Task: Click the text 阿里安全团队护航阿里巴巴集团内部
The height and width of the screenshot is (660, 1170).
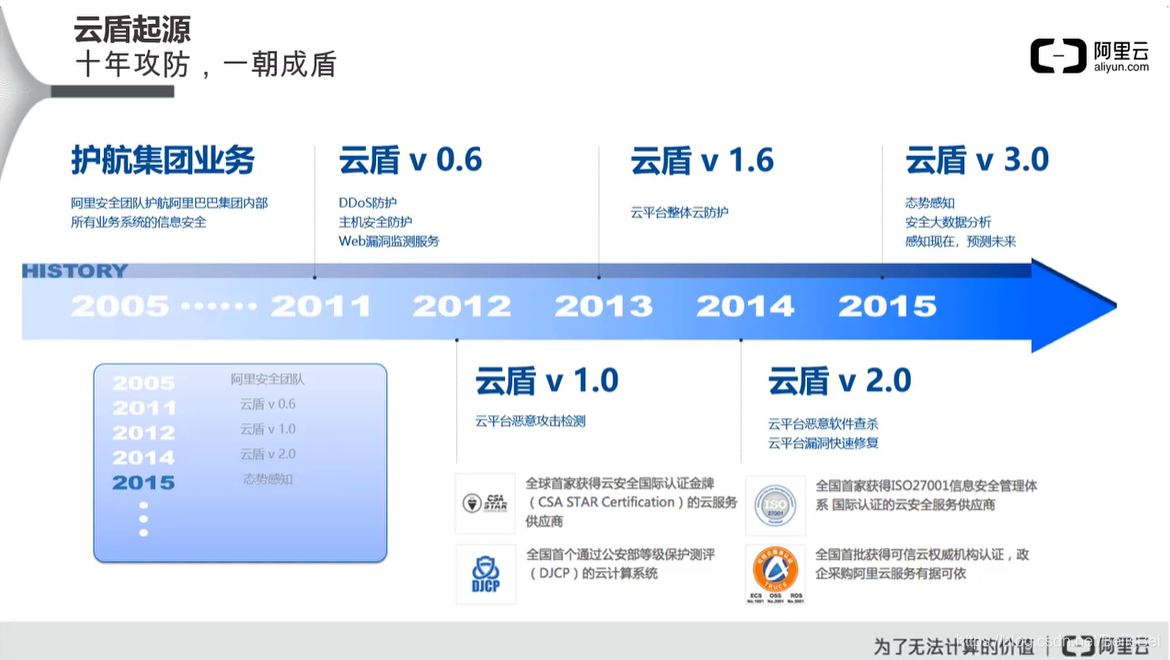Action: coord(169,203)
